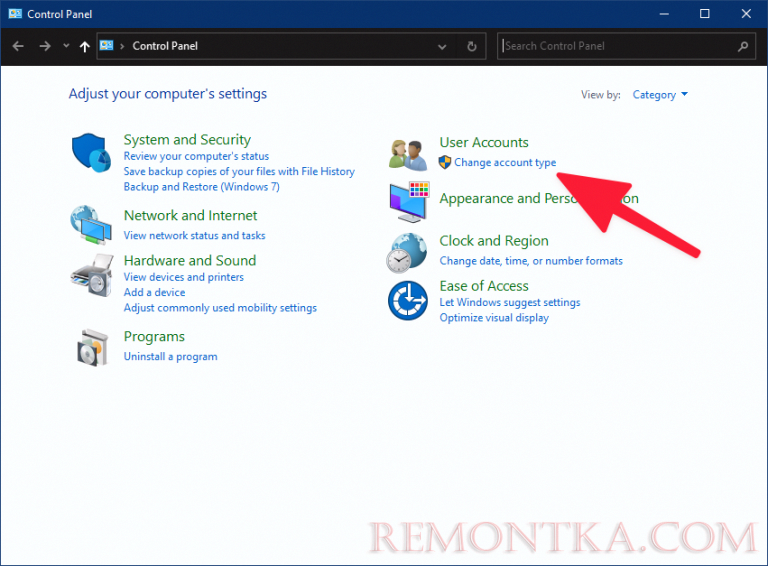Click Let Windows suggest settings link
Viewport: 768px width, 566px height.
pyautogui.click(x=509, y=302)
